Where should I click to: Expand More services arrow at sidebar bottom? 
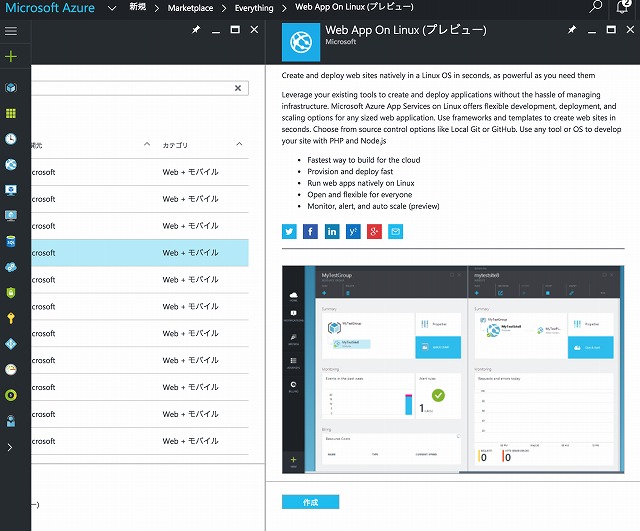pyautogui.click(x=10, y=447)
